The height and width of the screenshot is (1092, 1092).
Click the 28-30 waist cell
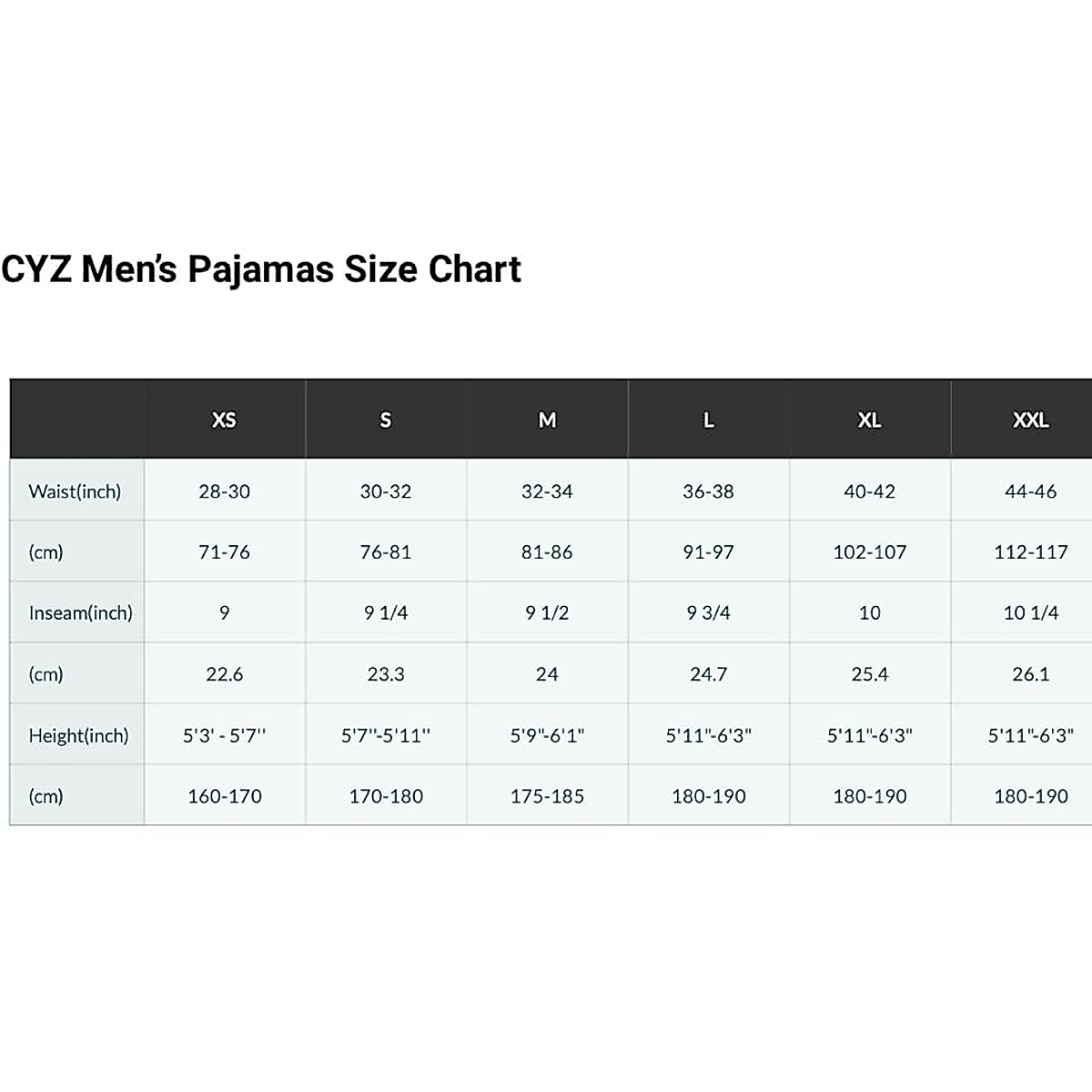pos(224,491)
